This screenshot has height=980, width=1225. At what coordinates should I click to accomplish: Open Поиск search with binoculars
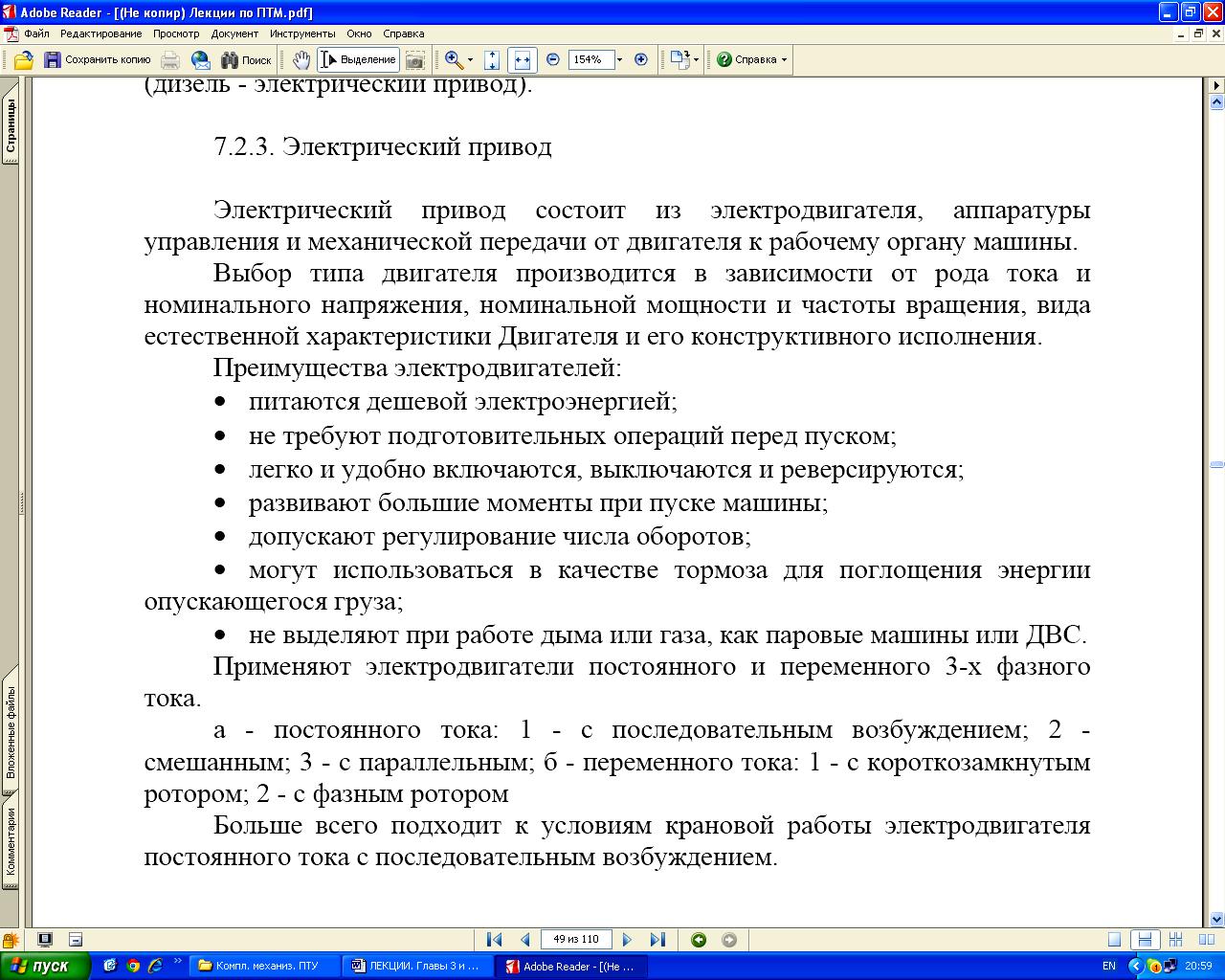point(246,59)
